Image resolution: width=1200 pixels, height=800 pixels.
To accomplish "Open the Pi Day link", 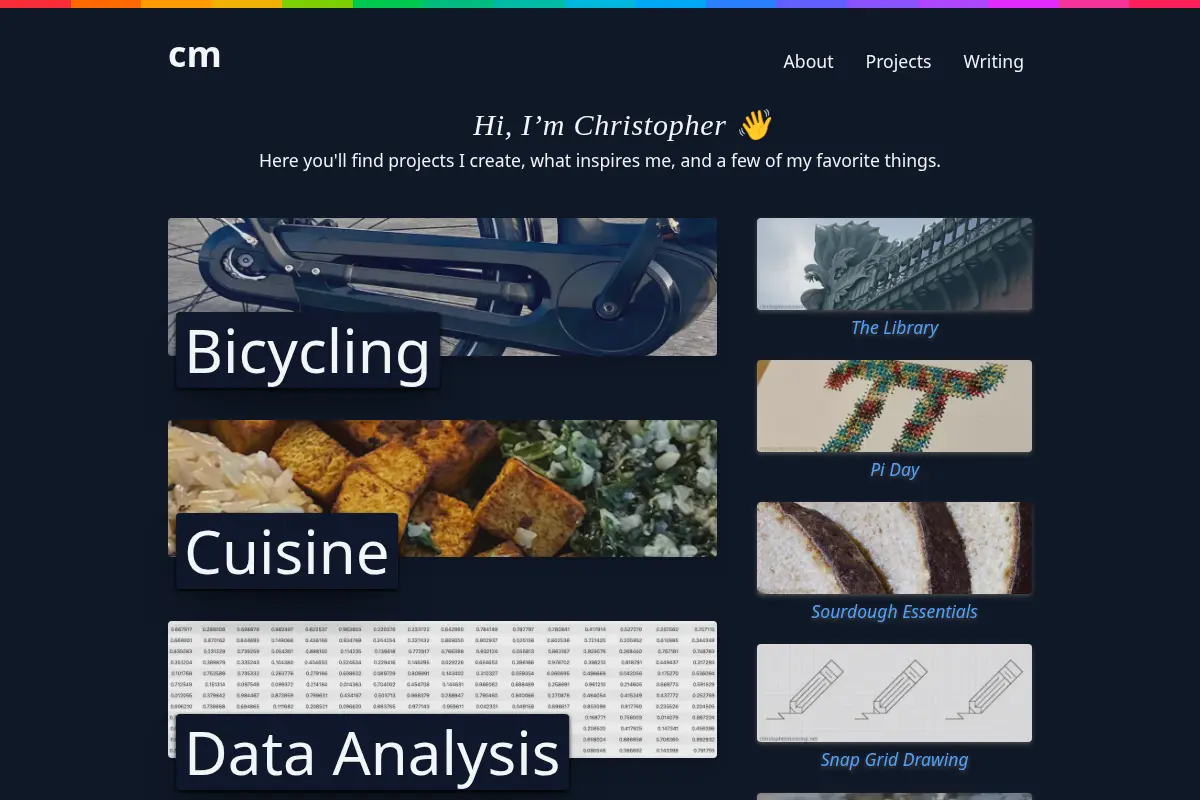I will click(894, 470).
